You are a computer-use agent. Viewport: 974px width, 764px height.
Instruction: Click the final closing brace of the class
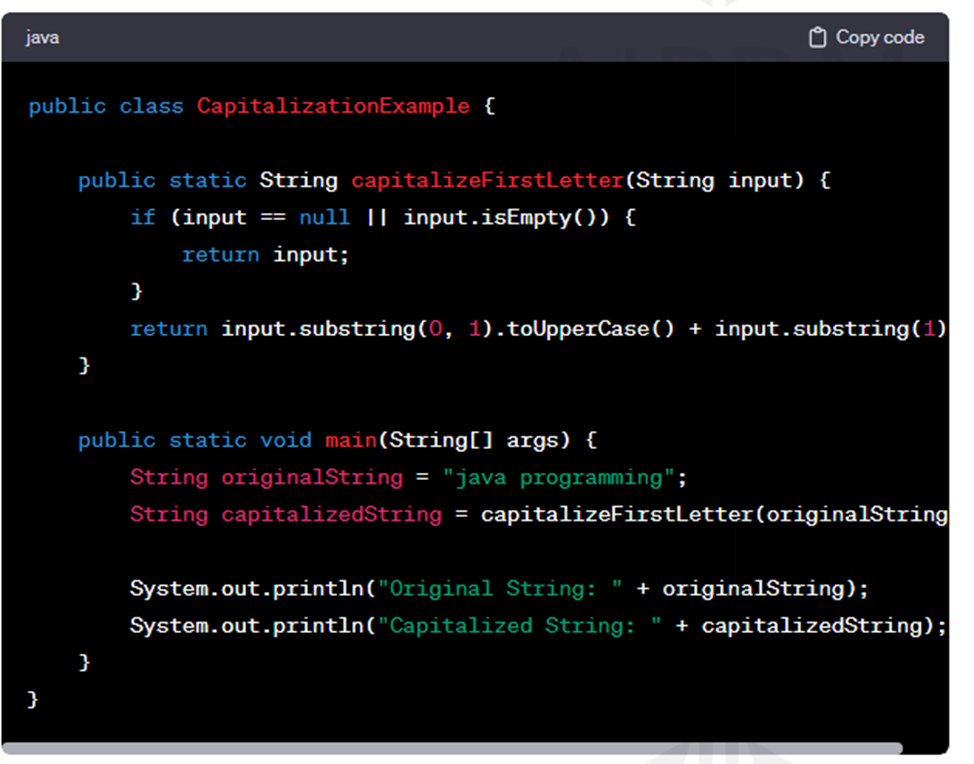(x=33, y=699)
